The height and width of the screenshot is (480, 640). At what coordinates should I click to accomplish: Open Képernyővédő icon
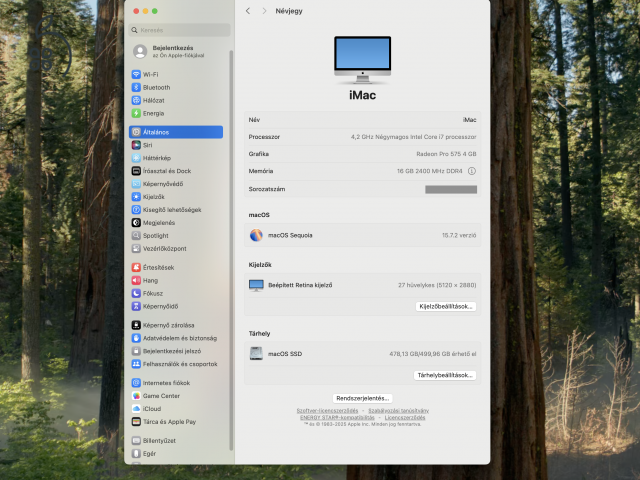click(x=136, y=184)
